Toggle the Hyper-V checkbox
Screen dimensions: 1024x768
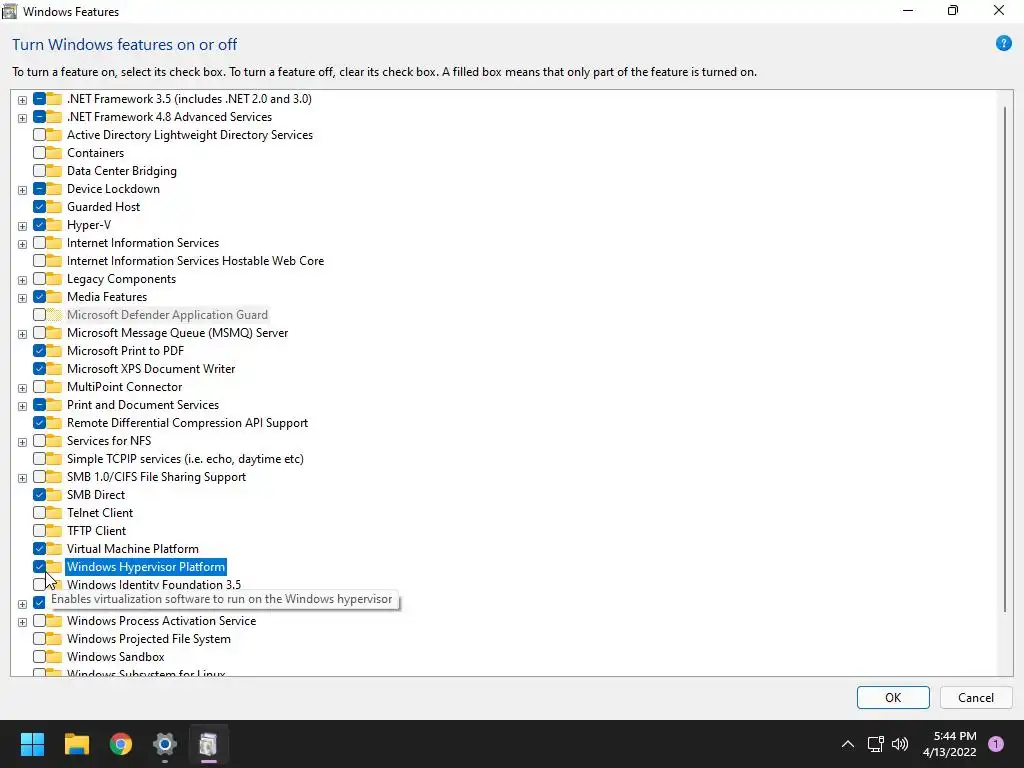pos(39,225)
